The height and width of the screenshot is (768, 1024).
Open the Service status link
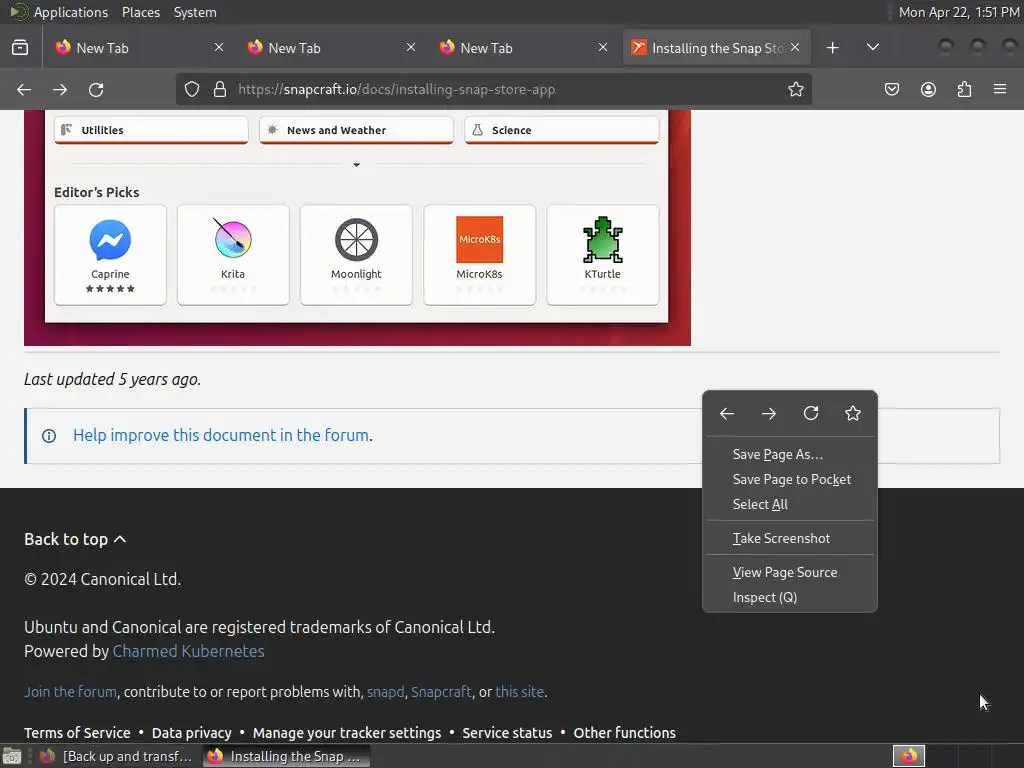pos(507,733)
